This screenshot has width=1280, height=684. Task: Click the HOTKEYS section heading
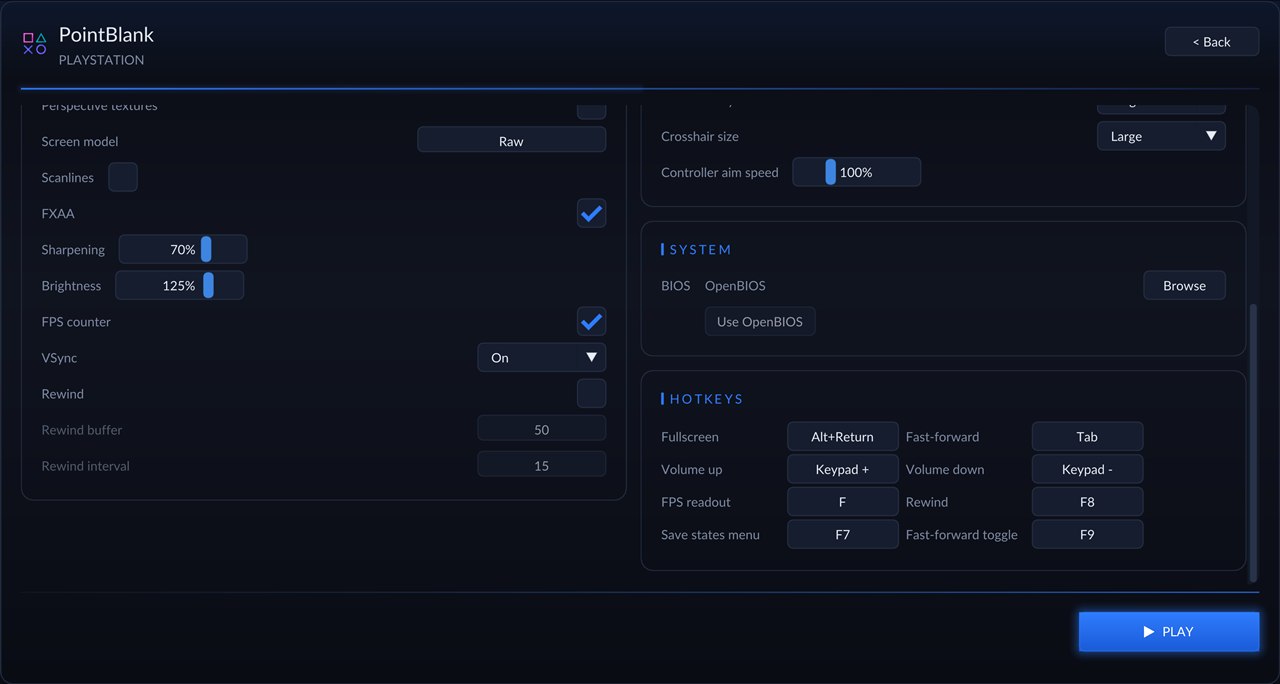point(706,398)
